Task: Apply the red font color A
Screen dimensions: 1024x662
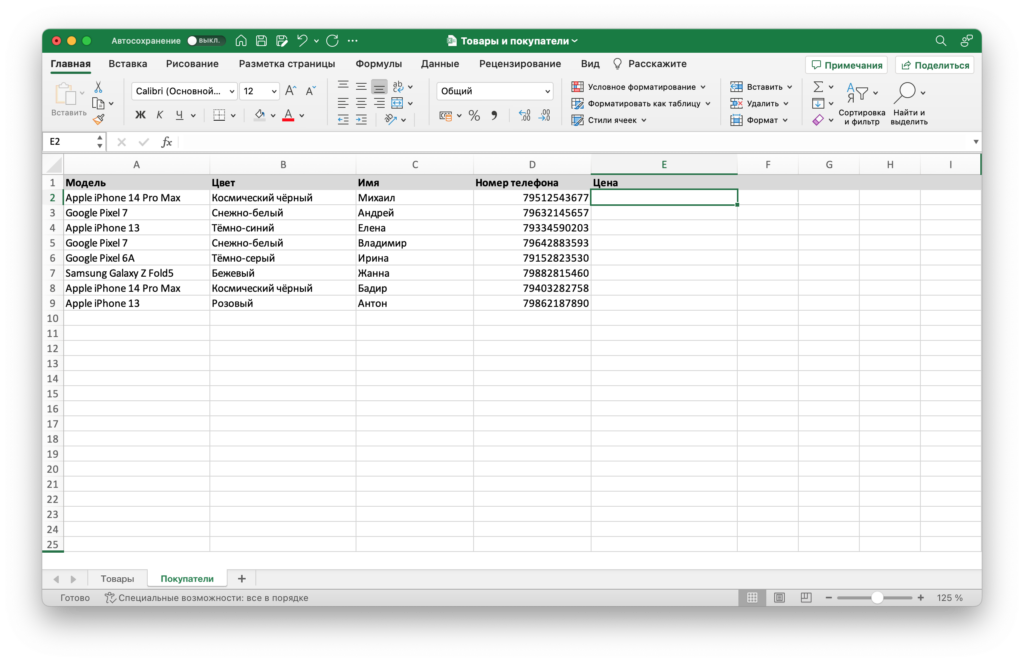Action: (x=288, y=116)
